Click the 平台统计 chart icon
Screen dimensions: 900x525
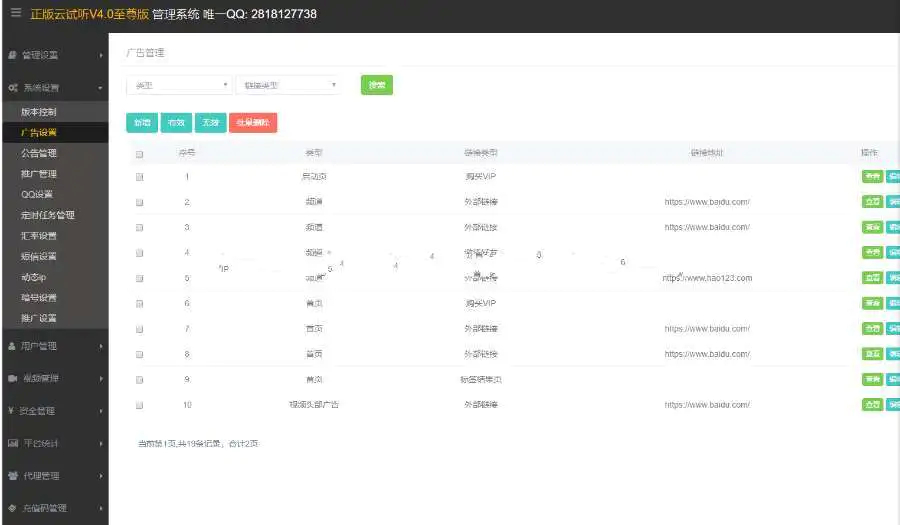coord(13,443)
